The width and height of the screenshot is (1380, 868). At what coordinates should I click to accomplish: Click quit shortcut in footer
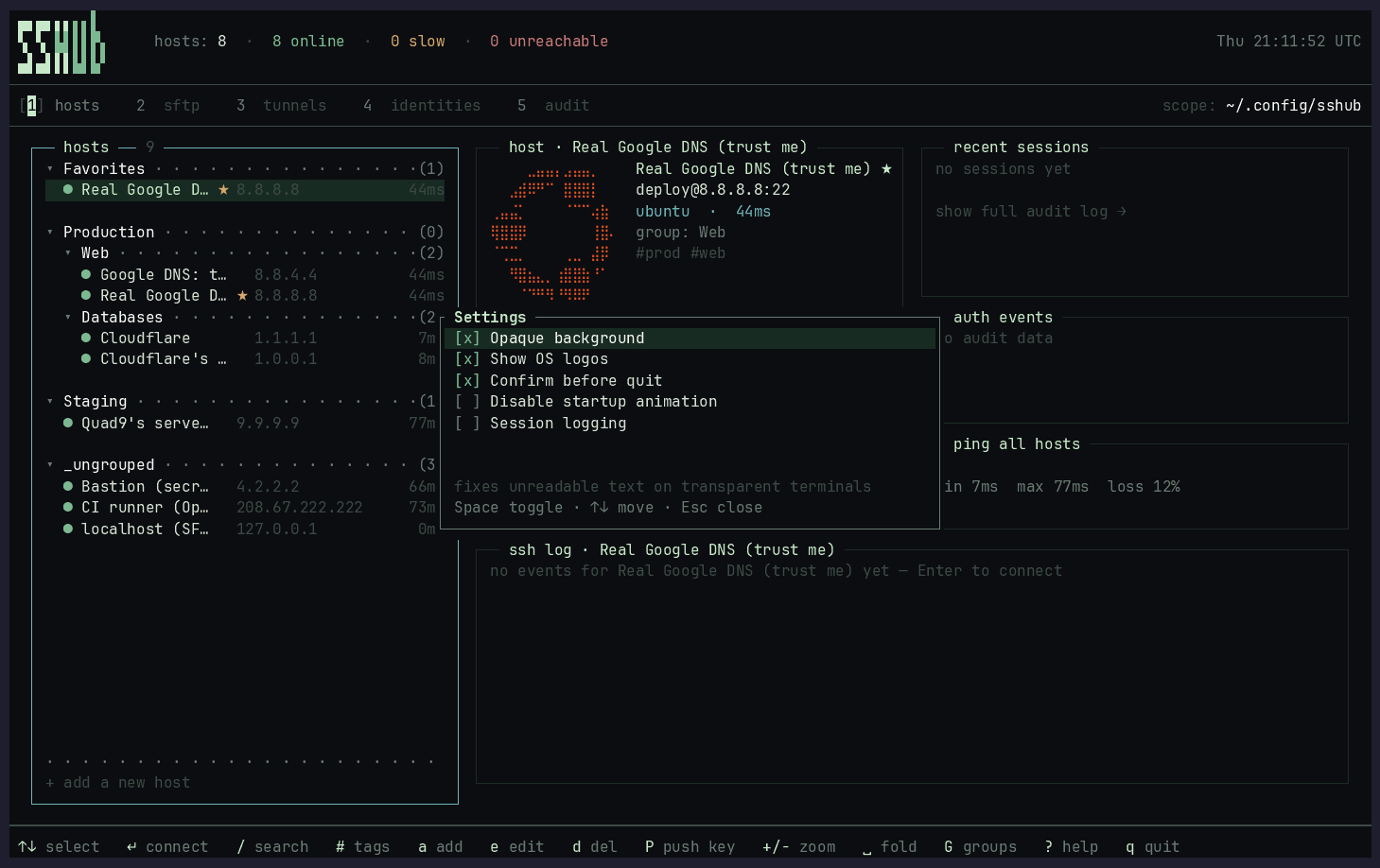click(1152, 846)
